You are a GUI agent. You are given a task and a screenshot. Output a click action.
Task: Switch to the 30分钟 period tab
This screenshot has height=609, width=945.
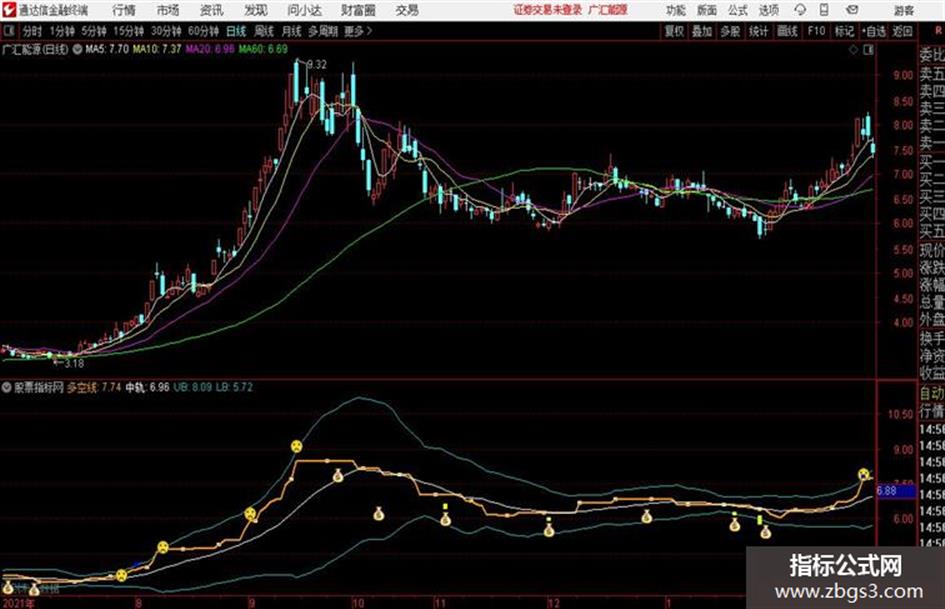pos(166,31)
